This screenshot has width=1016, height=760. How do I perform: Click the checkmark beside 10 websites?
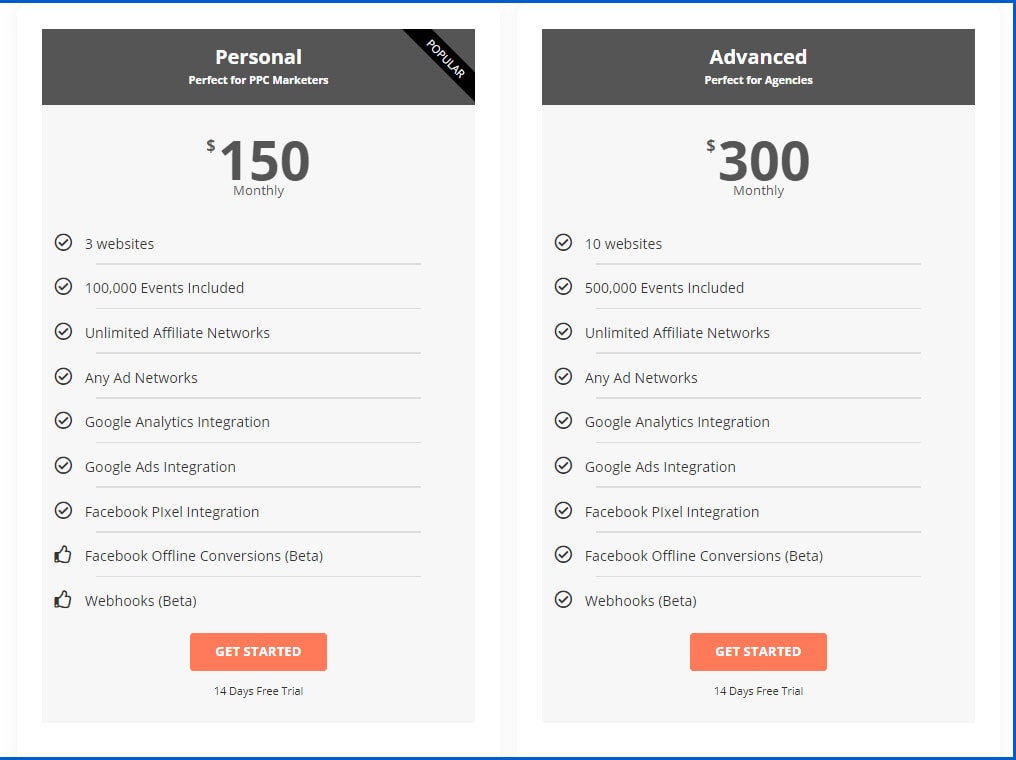564,242
